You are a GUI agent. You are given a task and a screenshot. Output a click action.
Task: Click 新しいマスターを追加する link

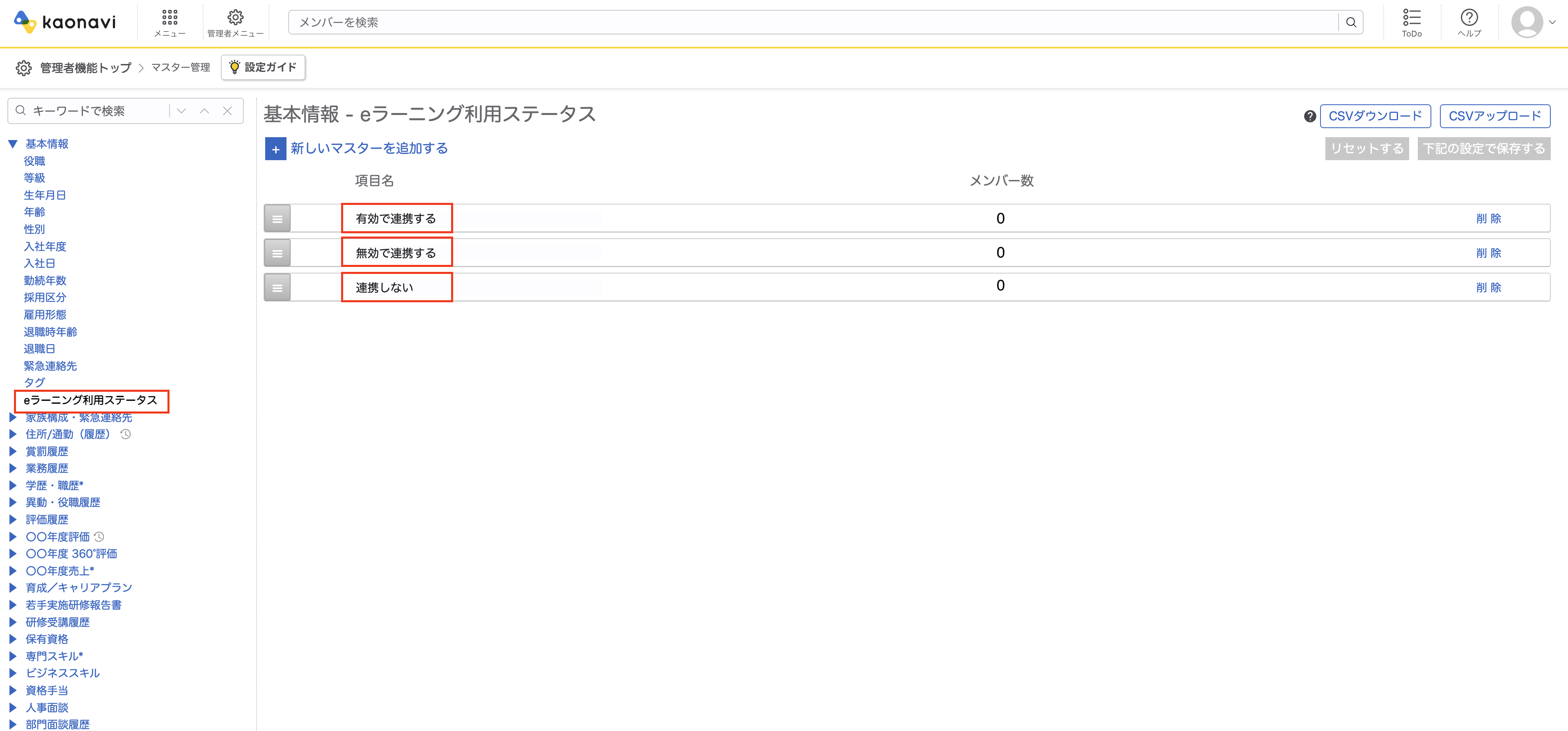(369, 148)
